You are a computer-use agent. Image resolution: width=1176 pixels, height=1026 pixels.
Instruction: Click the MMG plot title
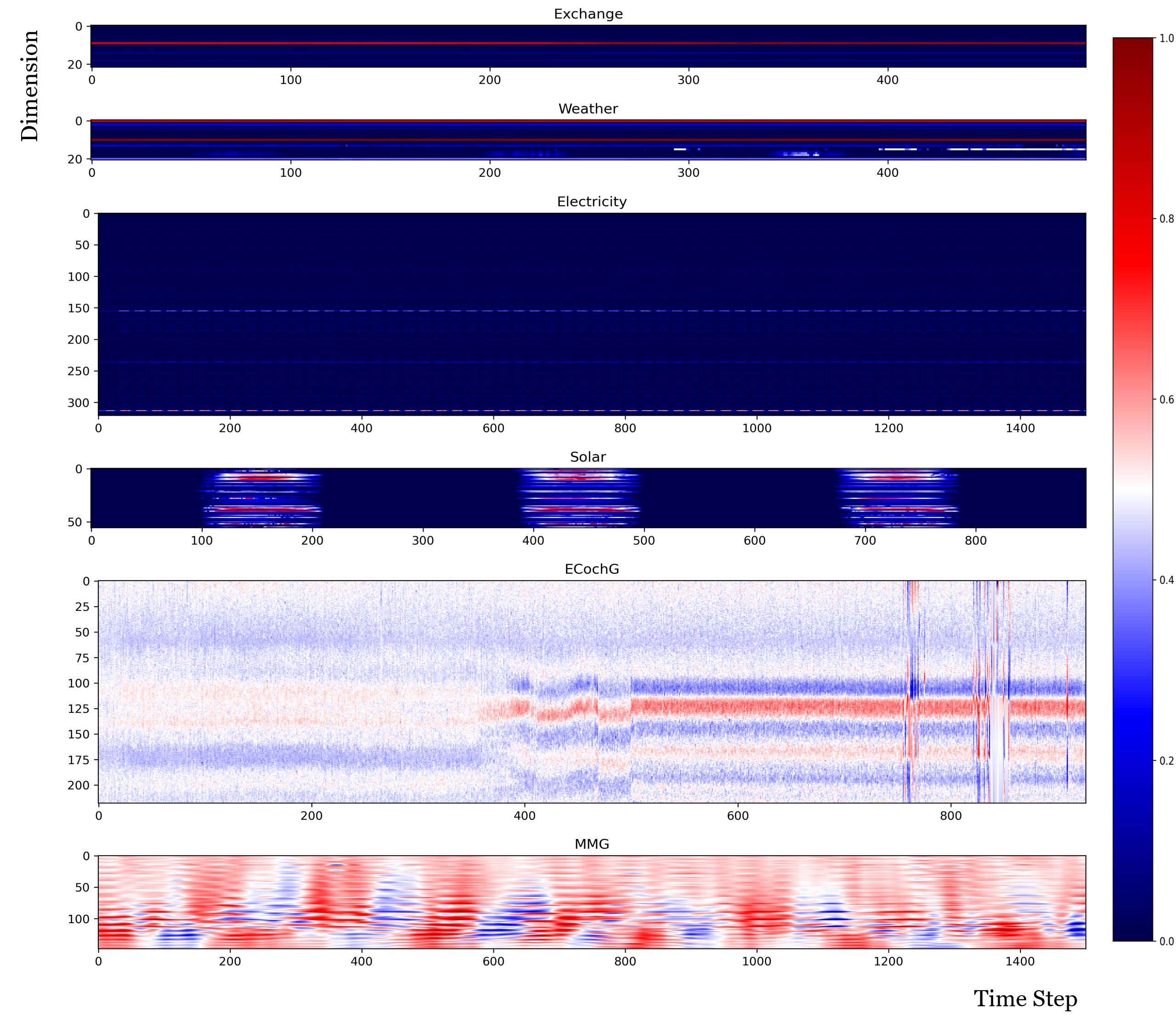coord(591,844)
